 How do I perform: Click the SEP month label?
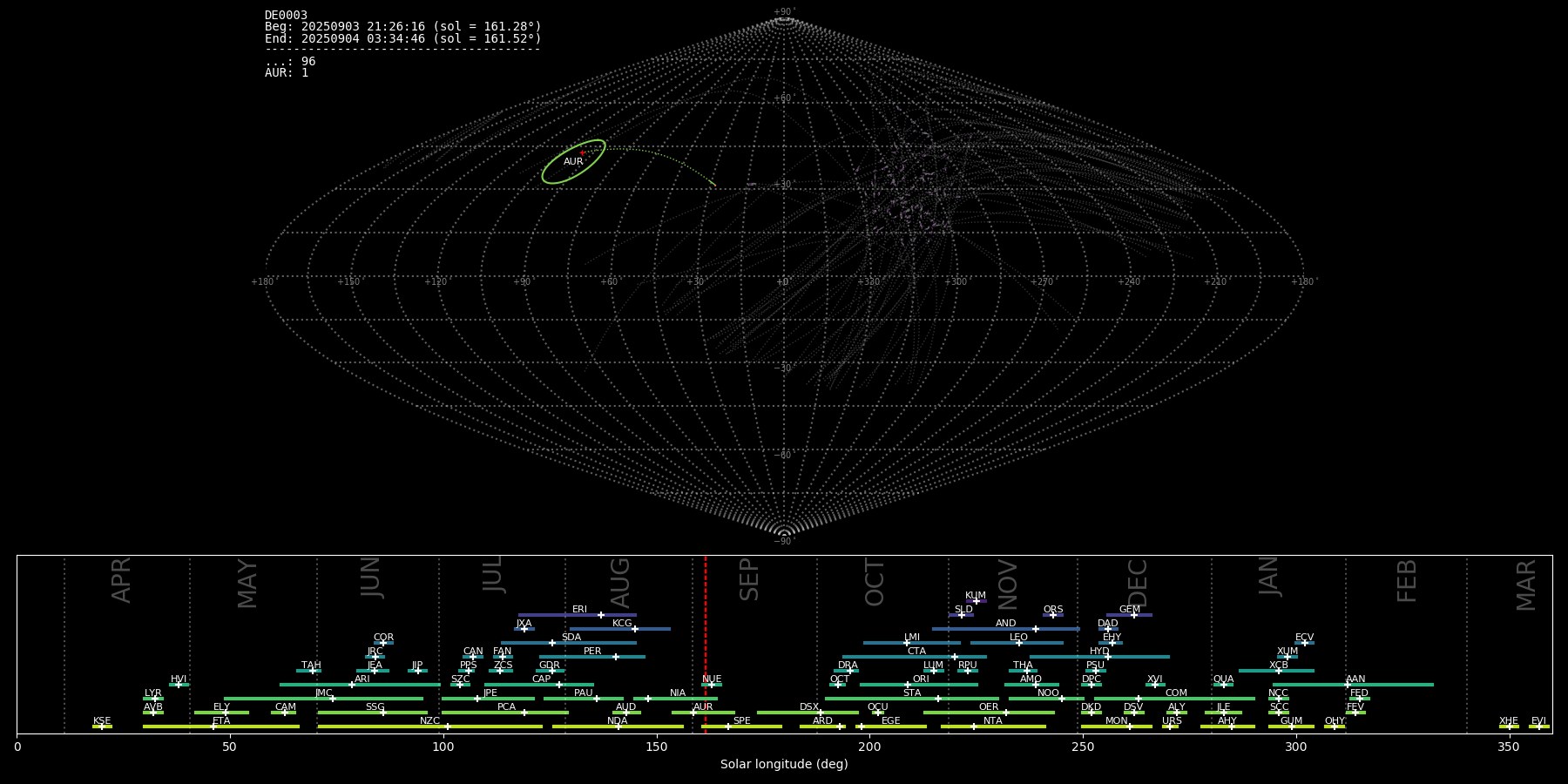pos(749,580)
